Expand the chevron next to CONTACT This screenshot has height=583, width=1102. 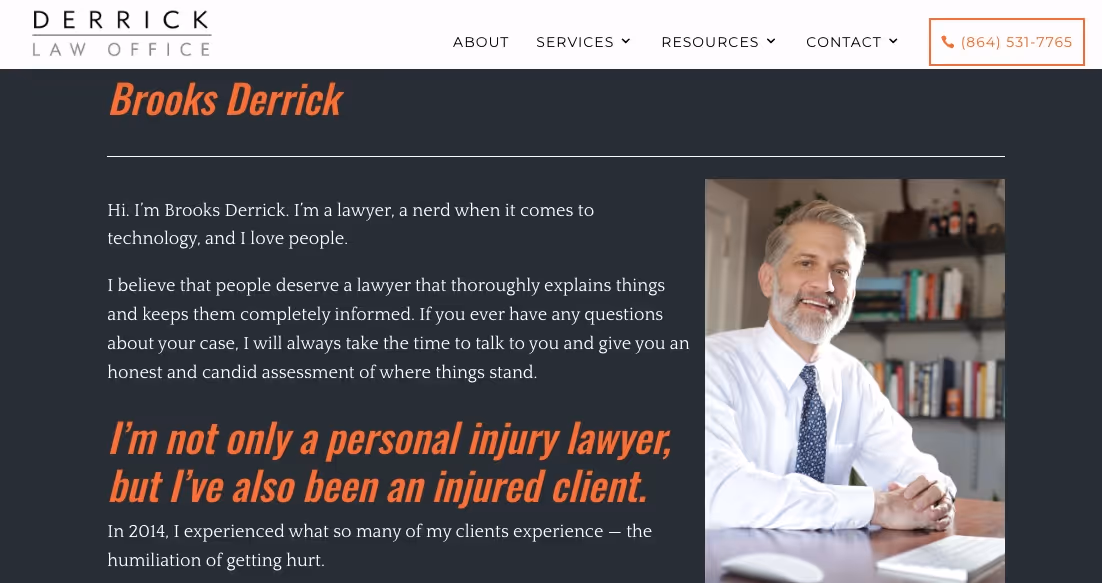click(893, 41)
